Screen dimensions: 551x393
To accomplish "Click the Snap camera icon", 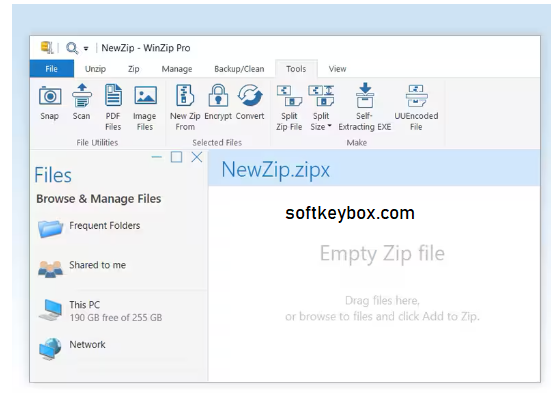I will (x=50, y=96).
